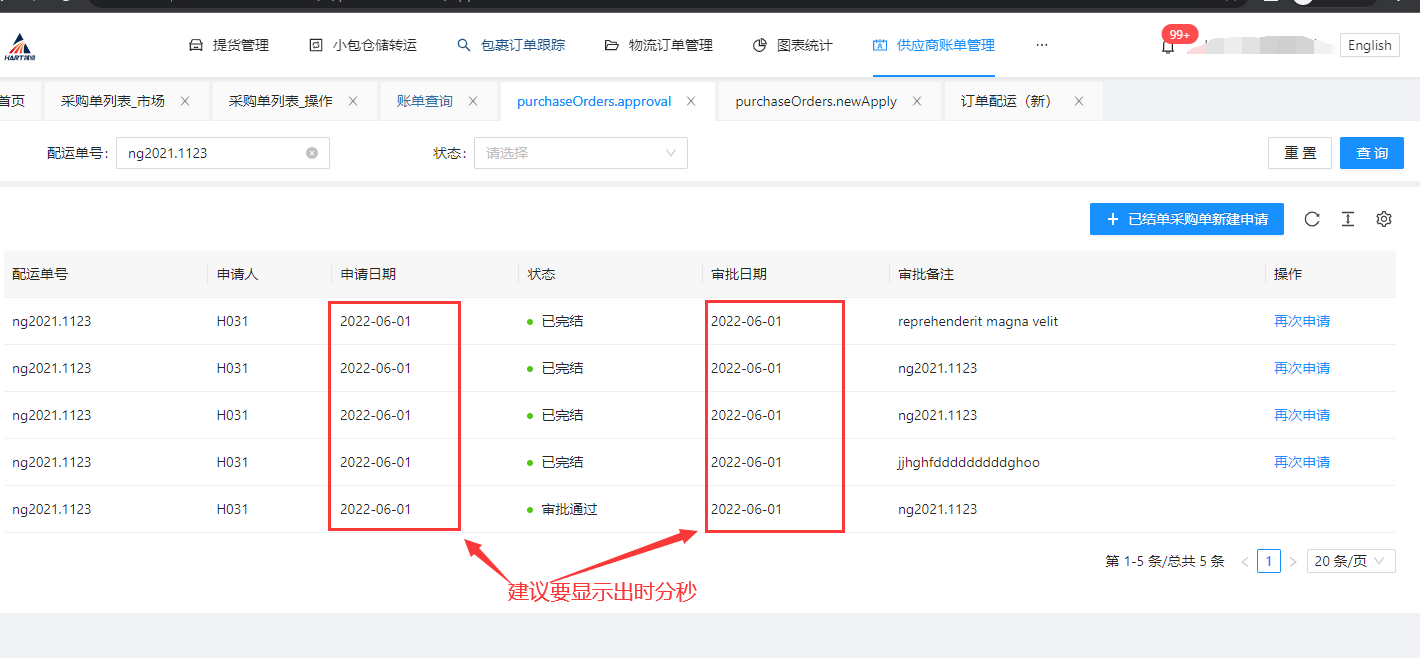The height and width of the screenshot is (658, 1420).
Task: Click 再次申请 link in first row
Action: click(1302, 321)
